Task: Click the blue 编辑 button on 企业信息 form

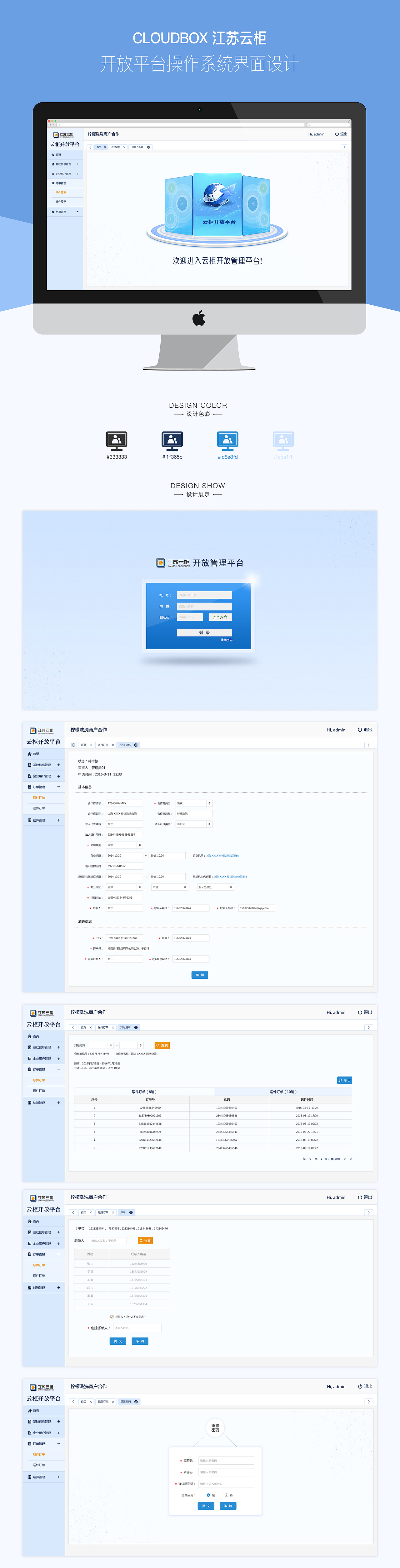Action: [x=200, y=975]
